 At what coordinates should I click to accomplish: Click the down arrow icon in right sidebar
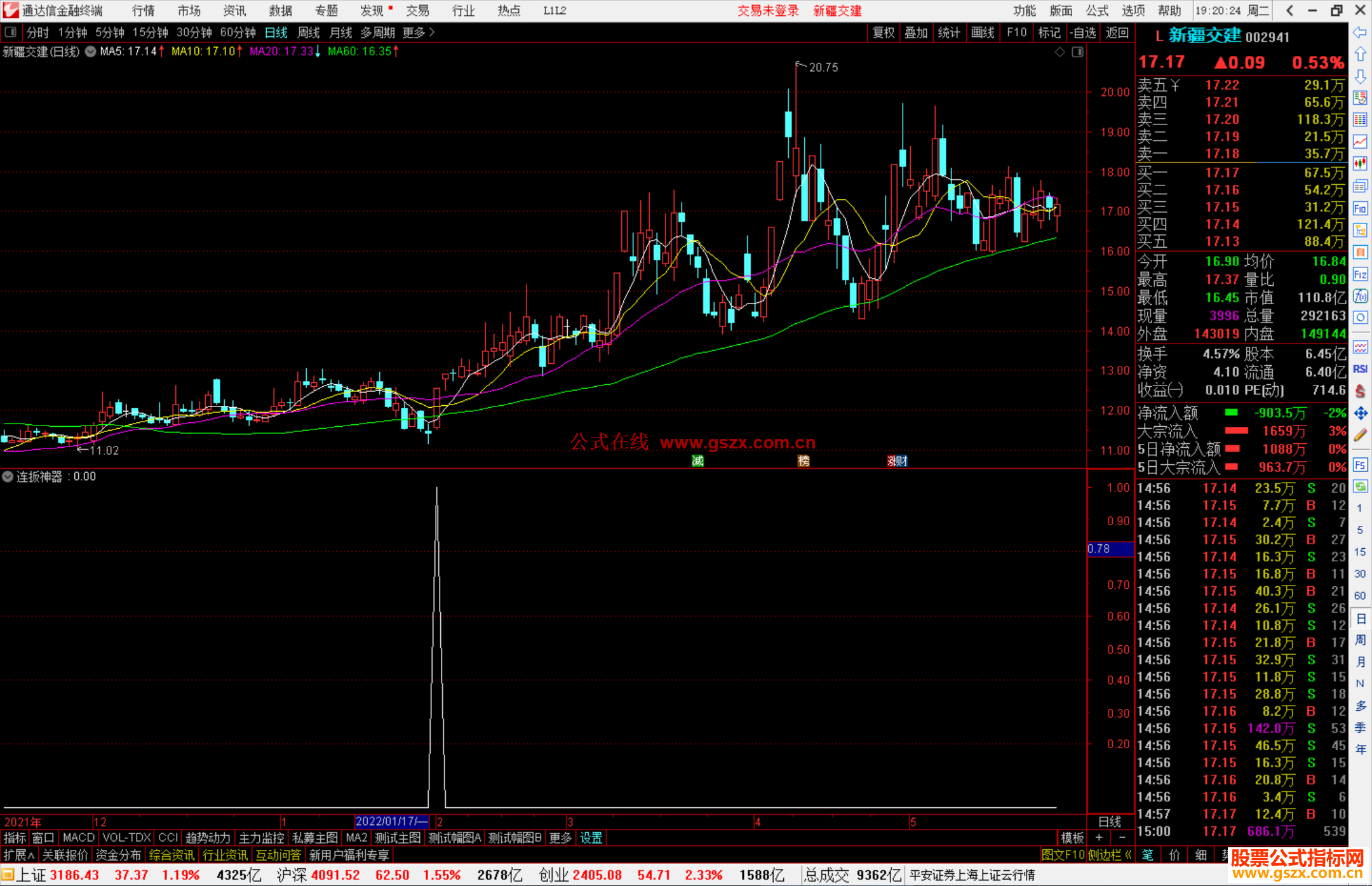[x=1360, y=76]
